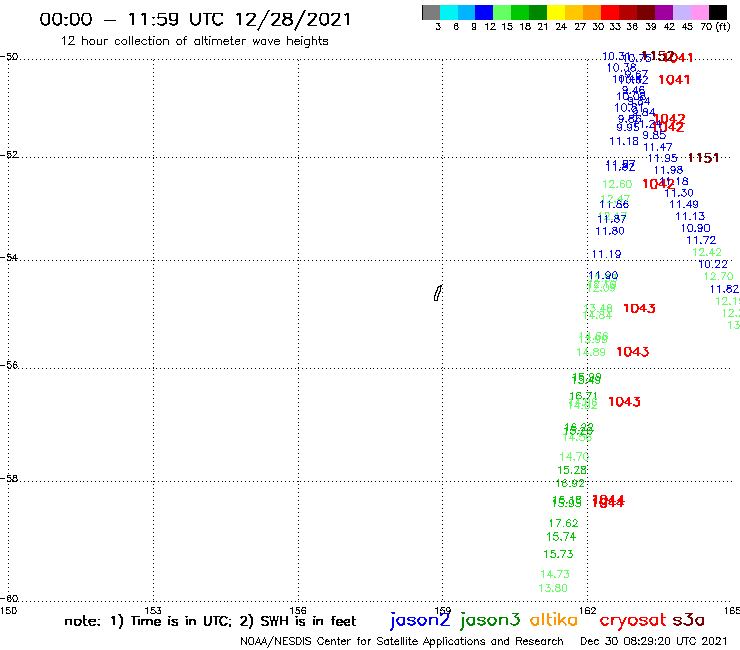Click the note about UTC time and SWH feet
Image resolution: width=740 pixels, height=650 pixels.
click(x=210, y=621)
